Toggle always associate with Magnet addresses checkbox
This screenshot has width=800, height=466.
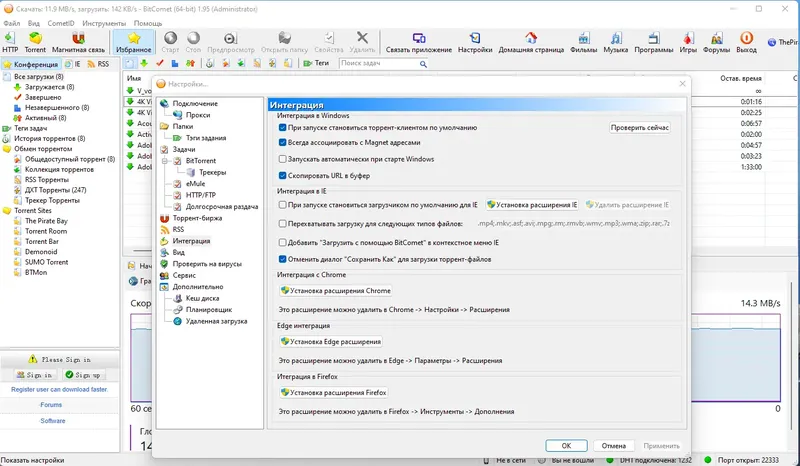[282, 142]
